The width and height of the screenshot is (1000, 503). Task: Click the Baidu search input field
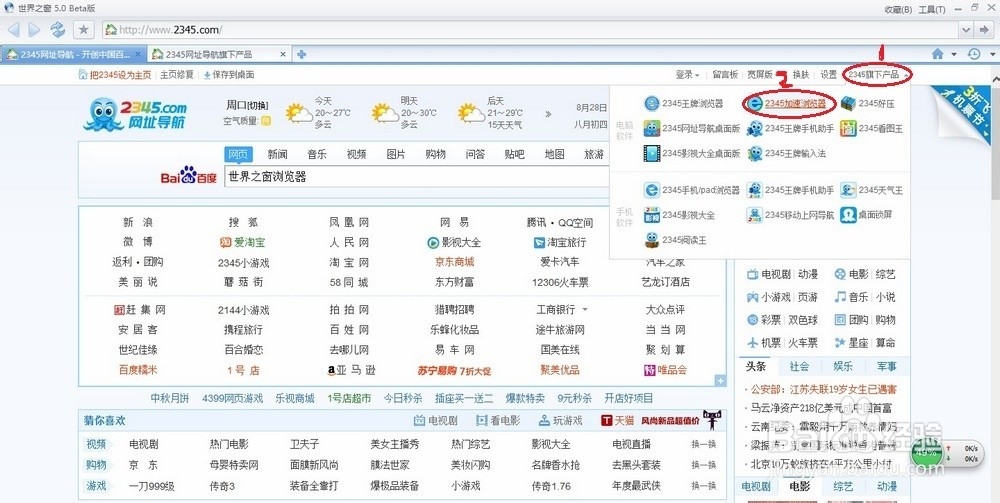pos(417,177)
